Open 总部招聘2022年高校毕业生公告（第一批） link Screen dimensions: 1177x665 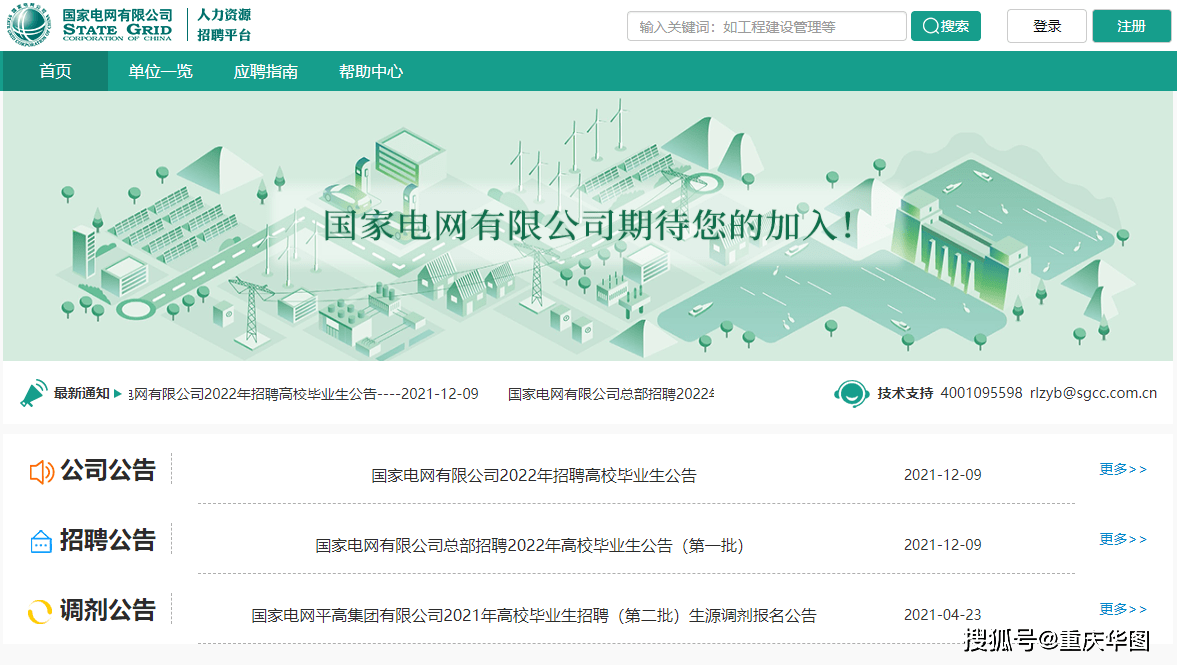pos(529,546)
